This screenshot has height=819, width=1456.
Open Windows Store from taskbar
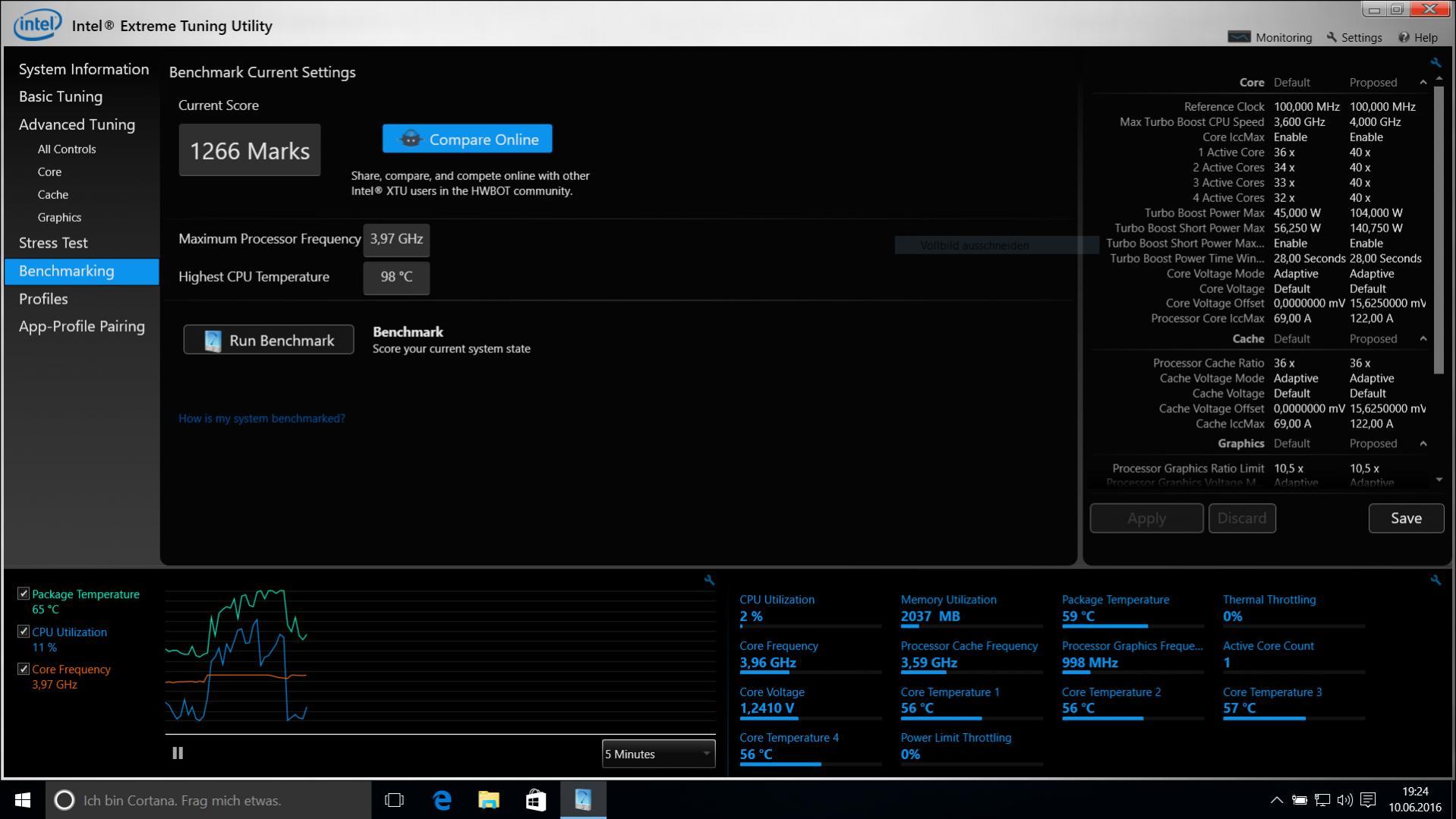click(536, 800)
